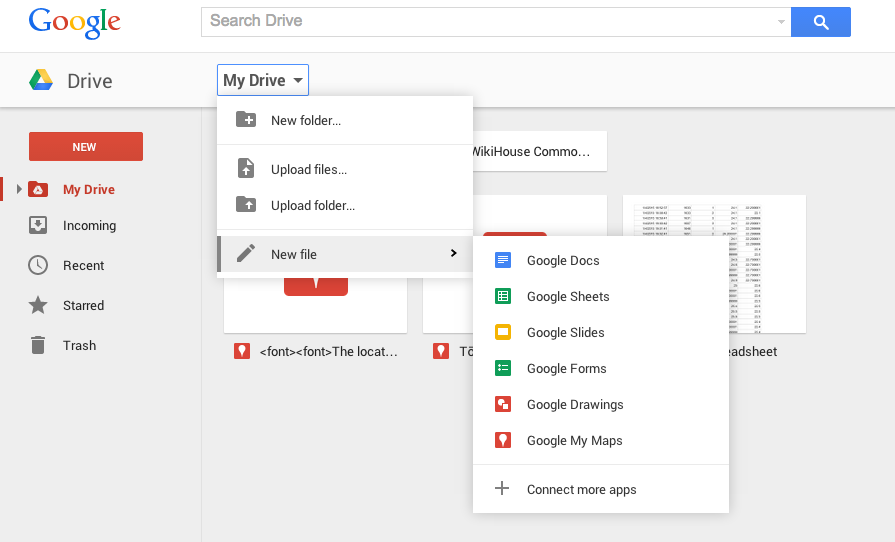Viewport: 895px width, 542px height.
Task: Select Upload folder menu entry
Action: (x=312, y=206)
